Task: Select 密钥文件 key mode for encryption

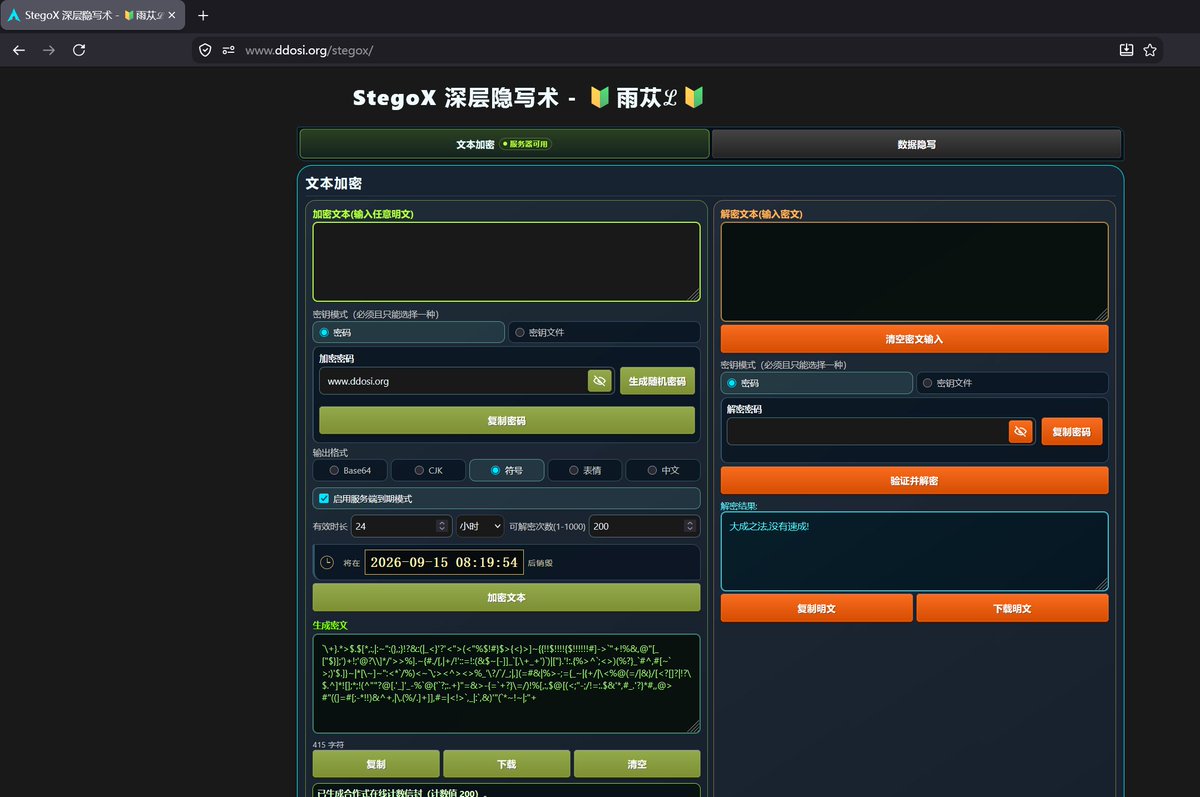Action: click(x=604, y=332)
